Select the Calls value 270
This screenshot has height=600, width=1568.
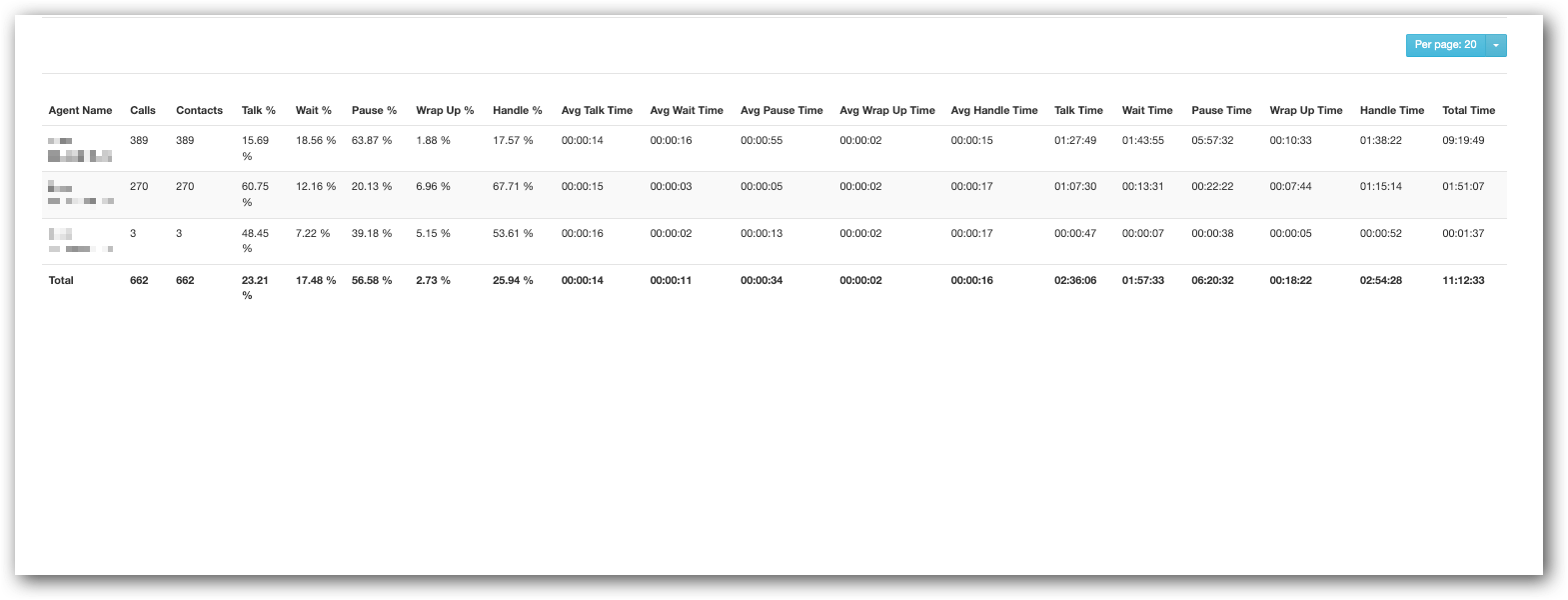click(x=139, y=187)
